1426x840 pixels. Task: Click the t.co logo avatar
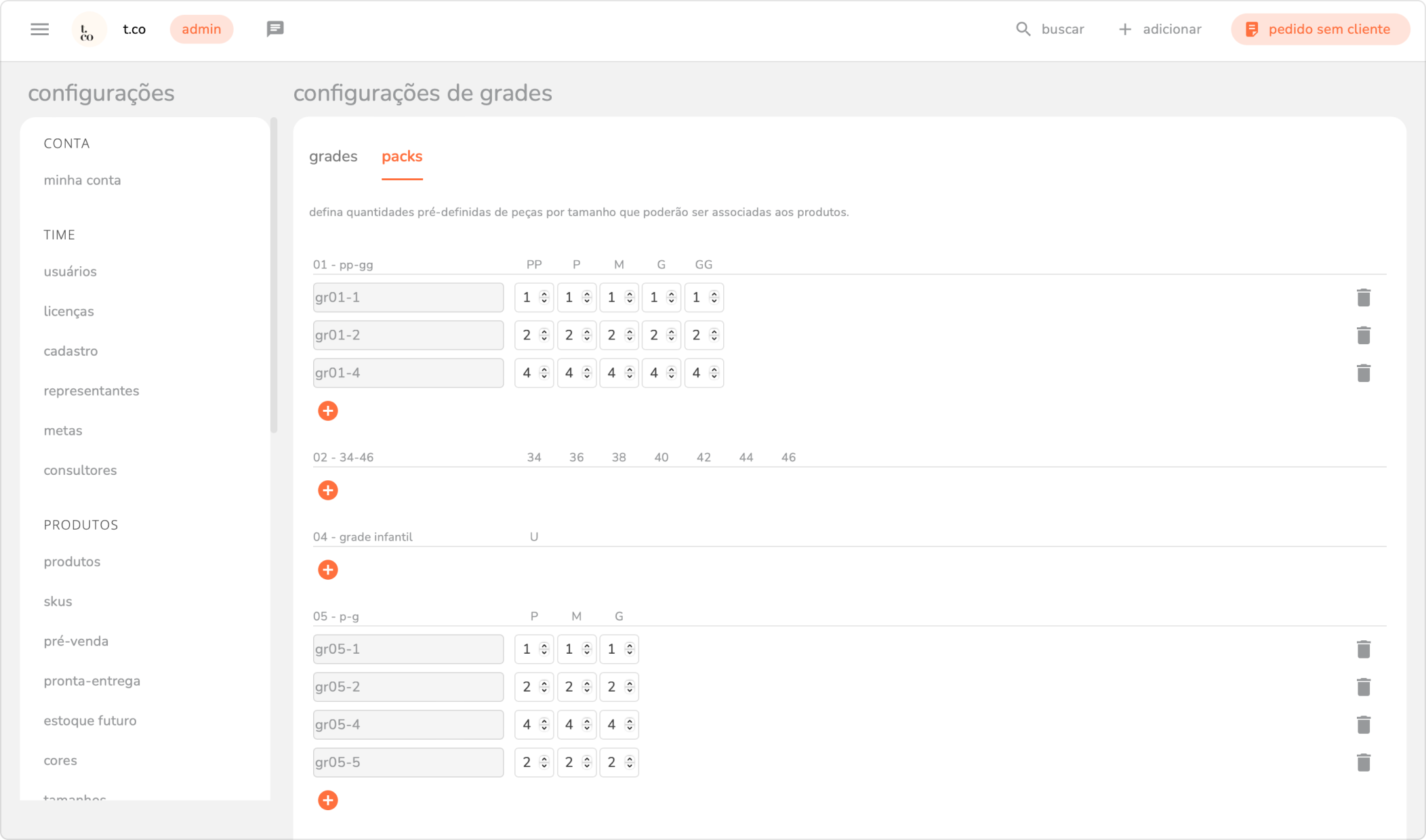88,30
